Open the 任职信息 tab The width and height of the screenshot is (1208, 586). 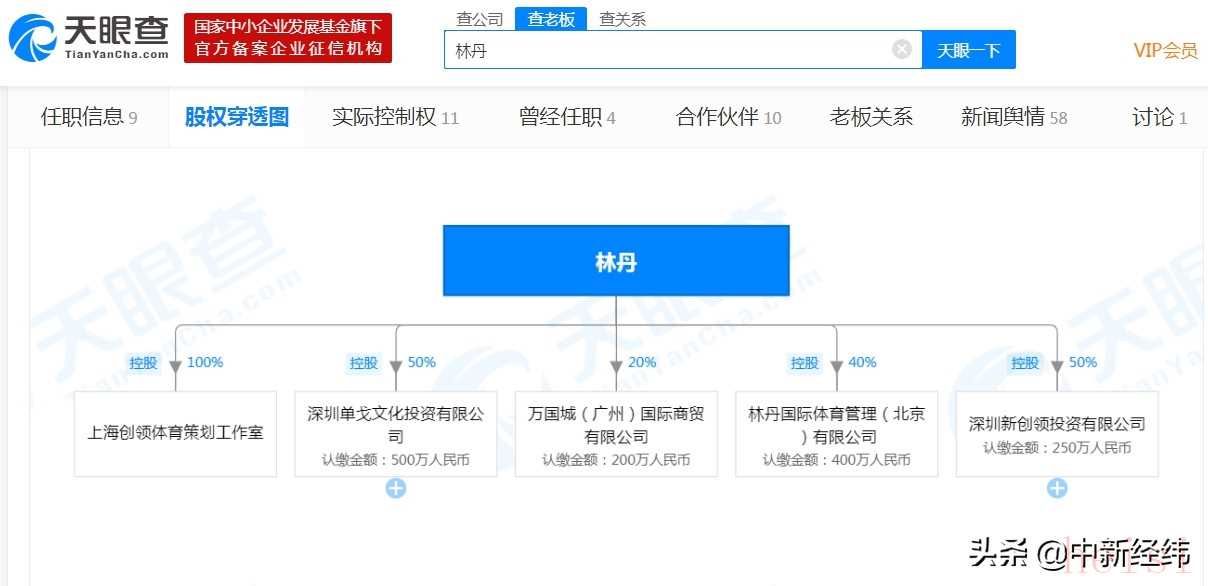click(x=89, y=117)
